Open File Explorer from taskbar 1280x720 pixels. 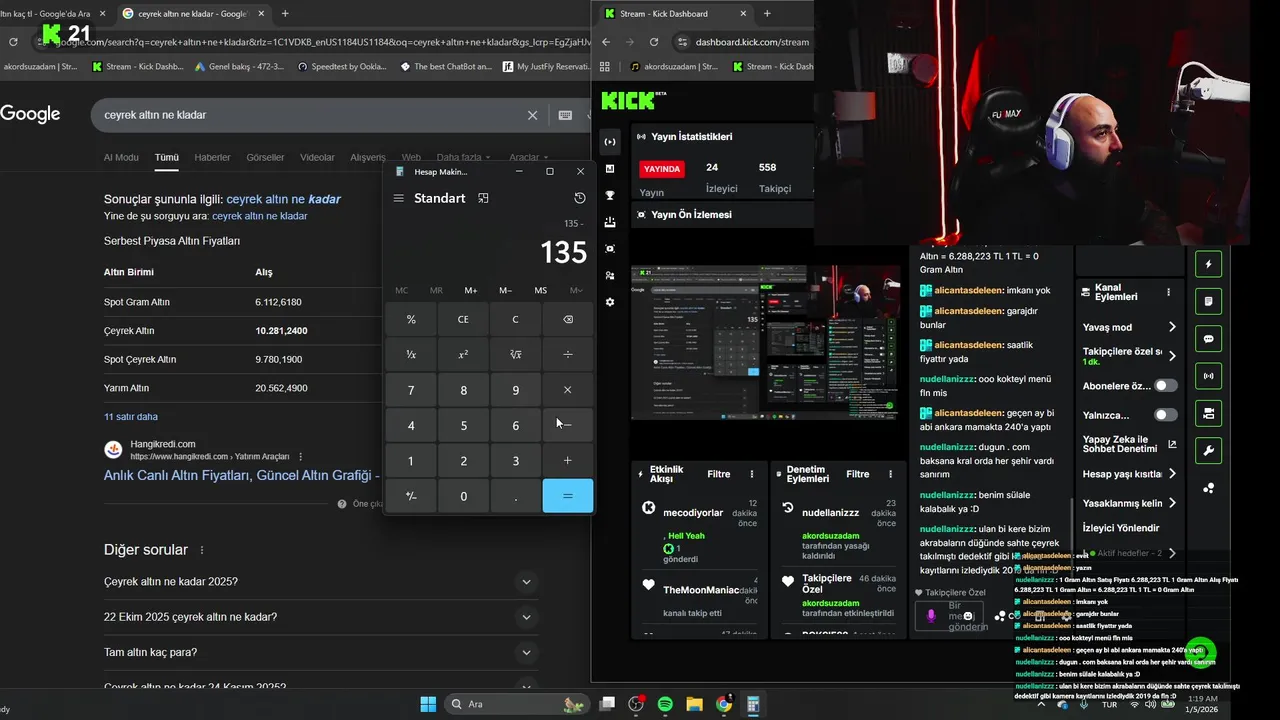(694, 704)
